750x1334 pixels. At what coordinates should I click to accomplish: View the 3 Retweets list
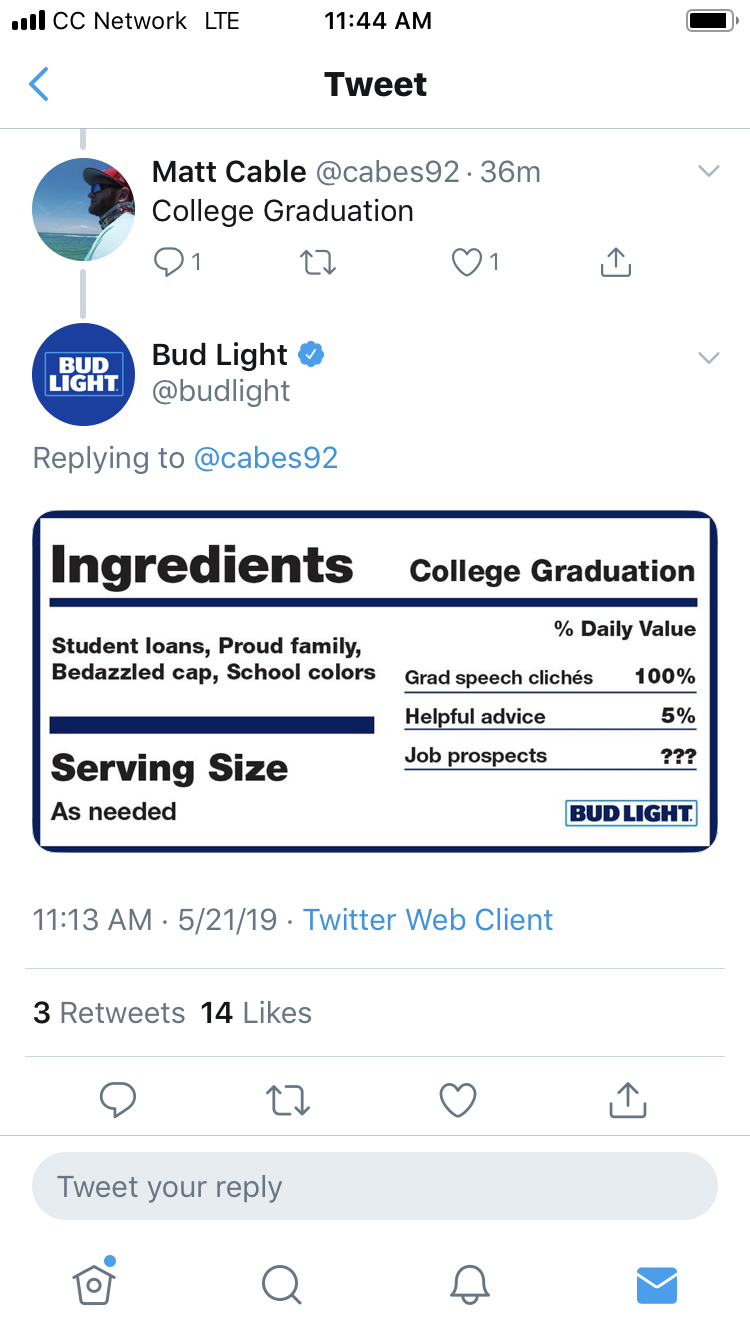[x=109, y=1013]
